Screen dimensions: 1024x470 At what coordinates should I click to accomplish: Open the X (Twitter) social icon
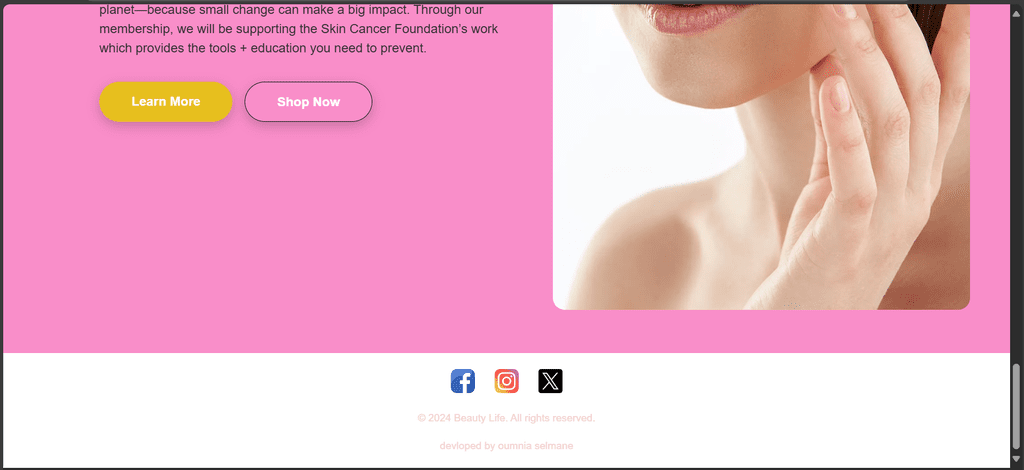(550, 381)
